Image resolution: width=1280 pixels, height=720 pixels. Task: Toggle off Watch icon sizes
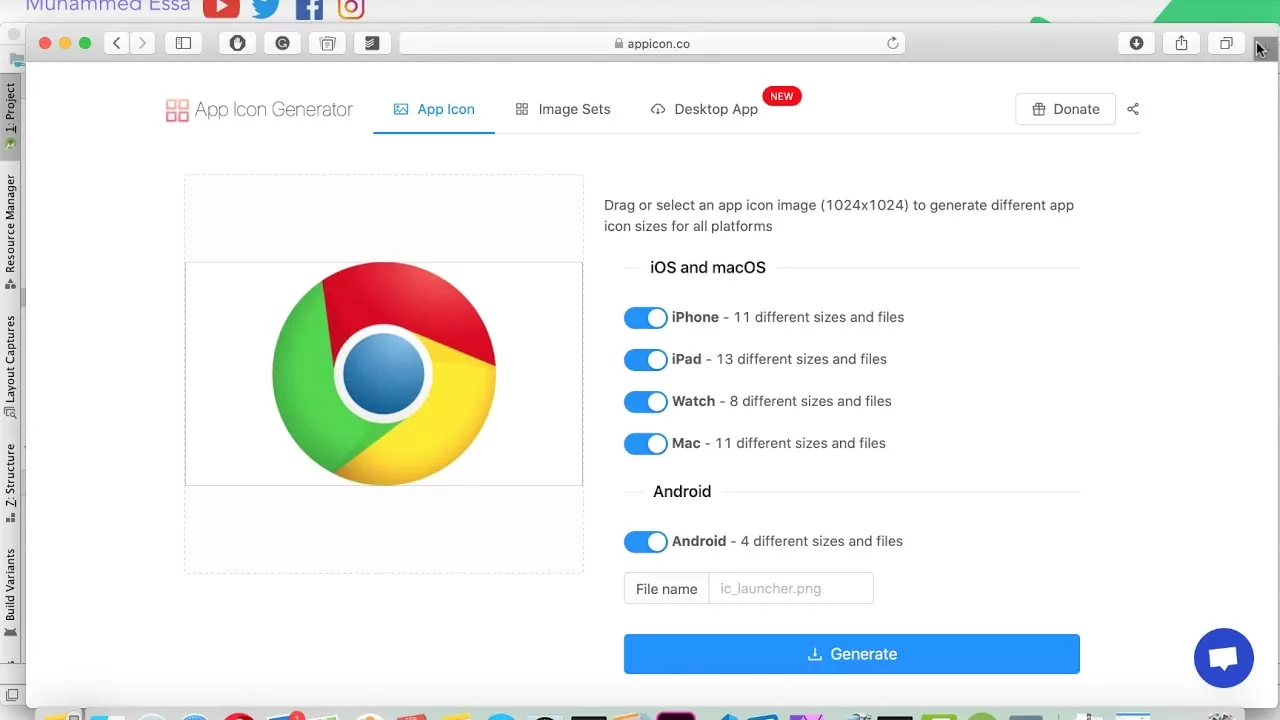(645, 402)
